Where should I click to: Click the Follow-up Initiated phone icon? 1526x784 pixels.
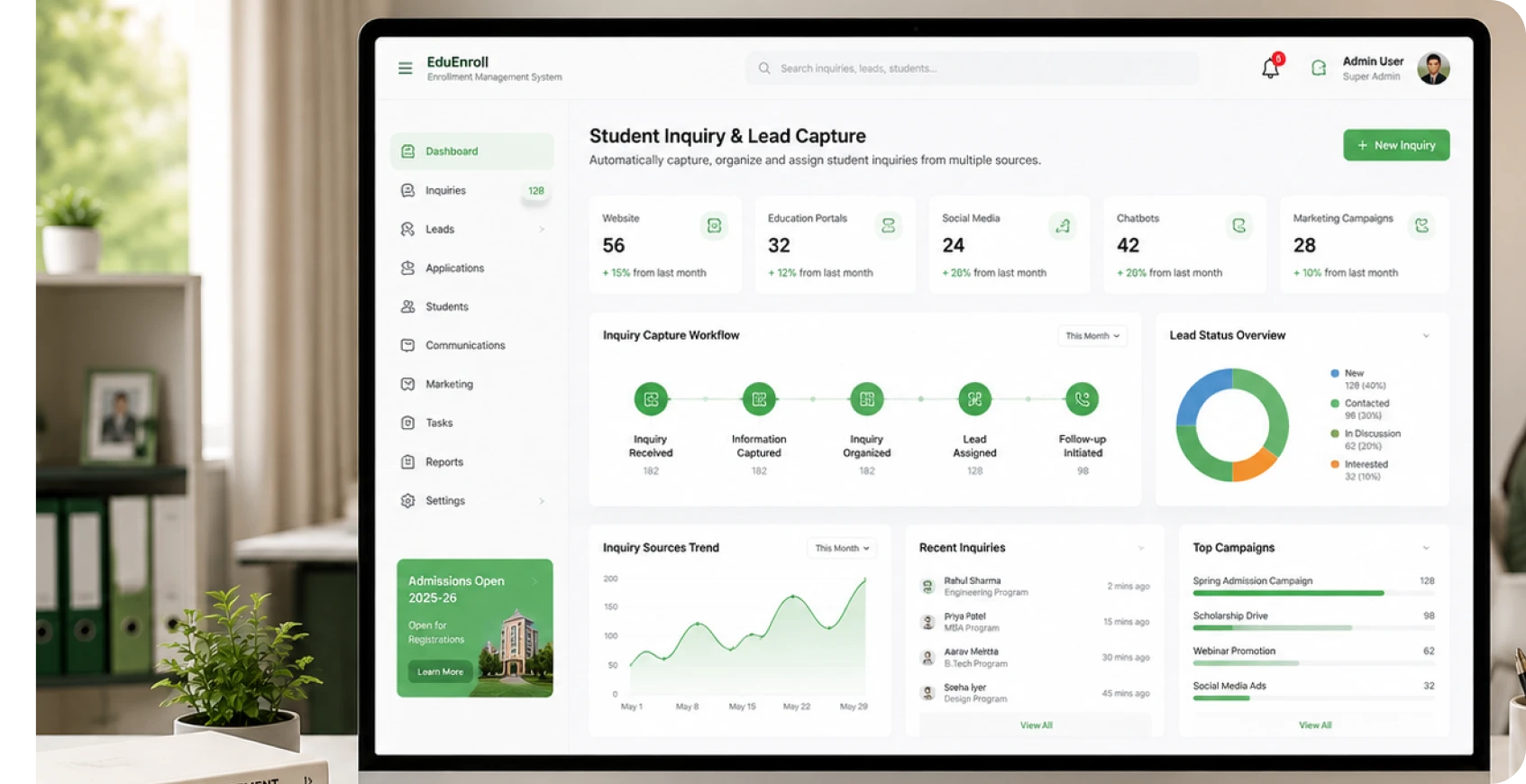point(1082,398)
